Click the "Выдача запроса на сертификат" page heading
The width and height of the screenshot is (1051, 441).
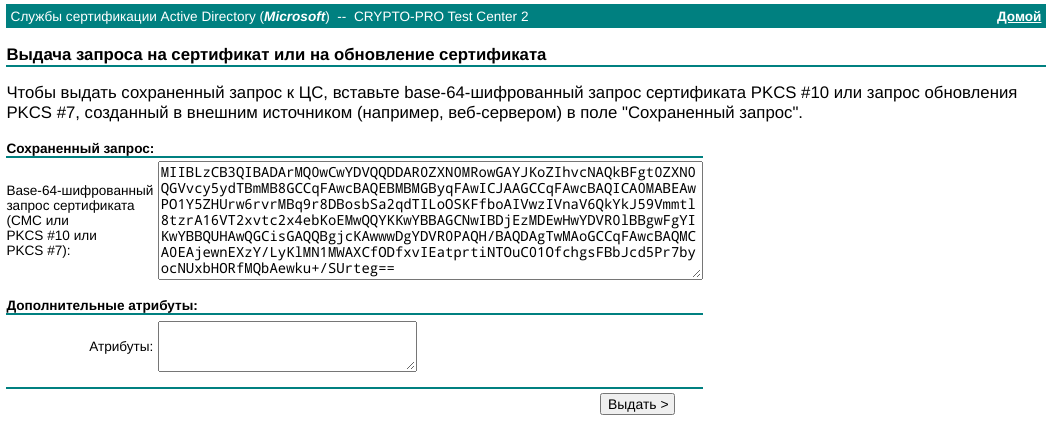click(276, 54)
